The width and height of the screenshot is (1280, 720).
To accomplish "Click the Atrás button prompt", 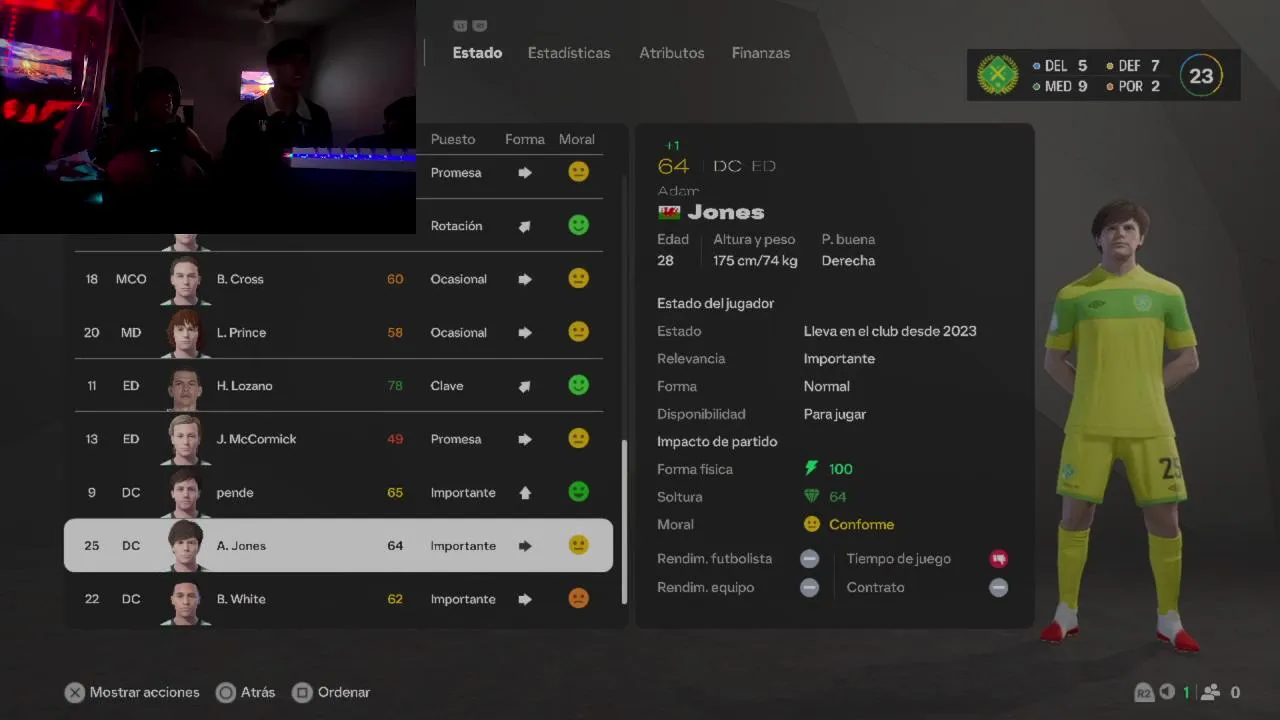I will [246, 692].
